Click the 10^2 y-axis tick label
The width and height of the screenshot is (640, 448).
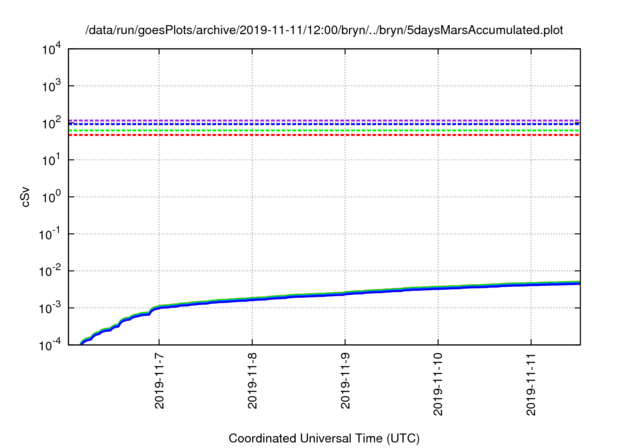[51, 123]
